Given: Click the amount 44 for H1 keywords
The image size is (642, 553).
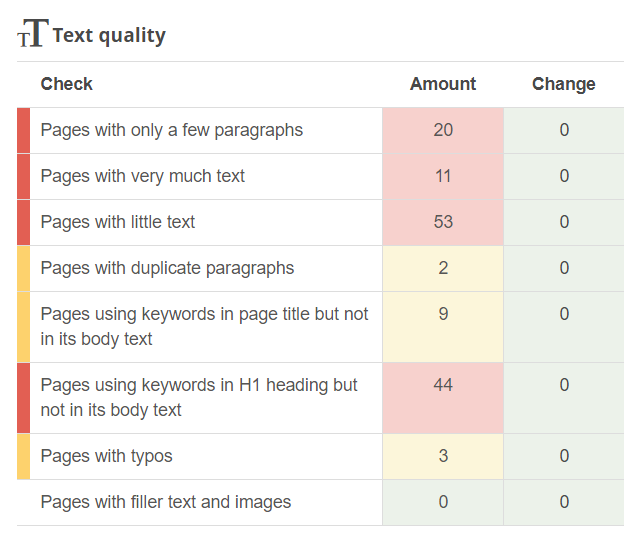Looking at the screenshot, I should [443, 385].
